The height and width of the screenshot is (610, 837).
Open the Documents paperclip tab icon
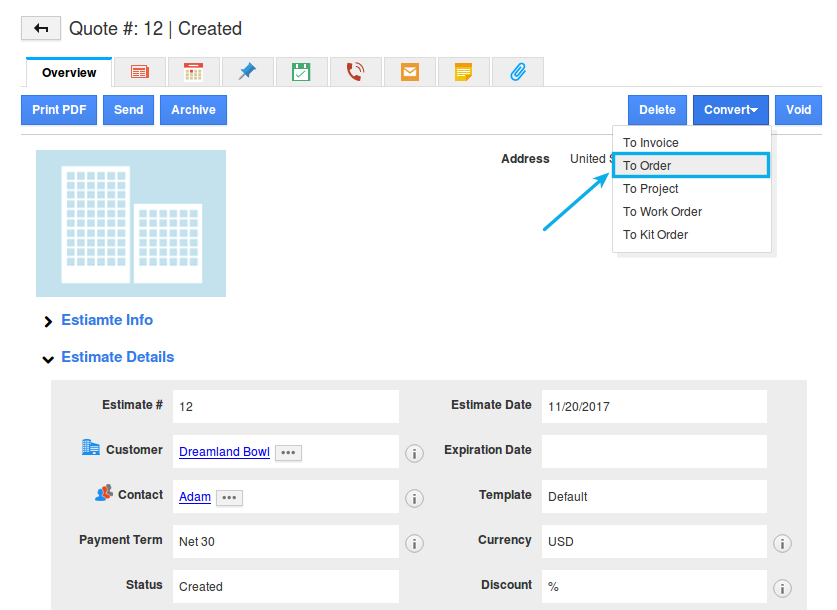(x=517, y=72)
